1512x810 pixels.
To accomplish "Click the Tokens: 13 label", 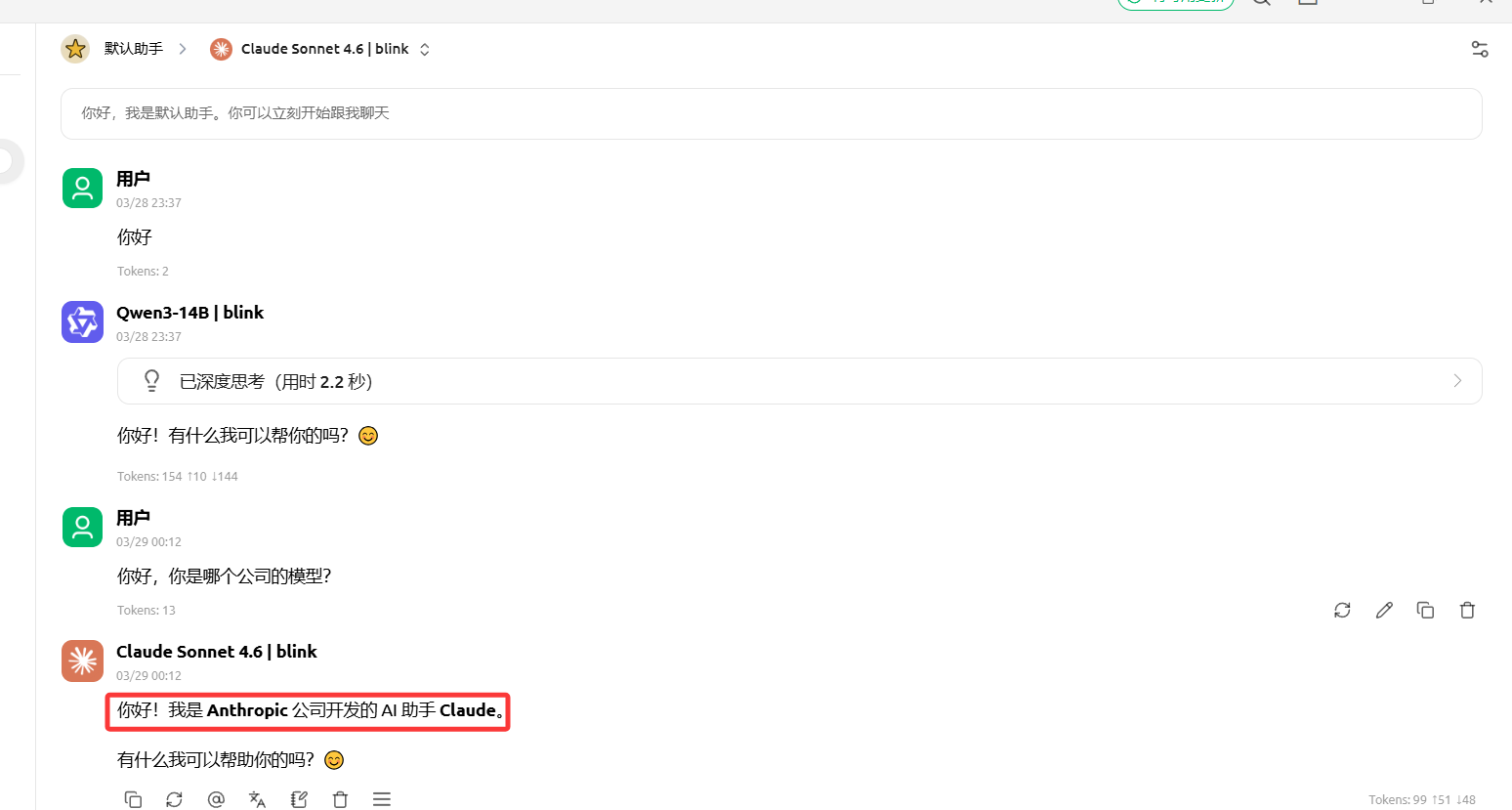I will 147,611.
